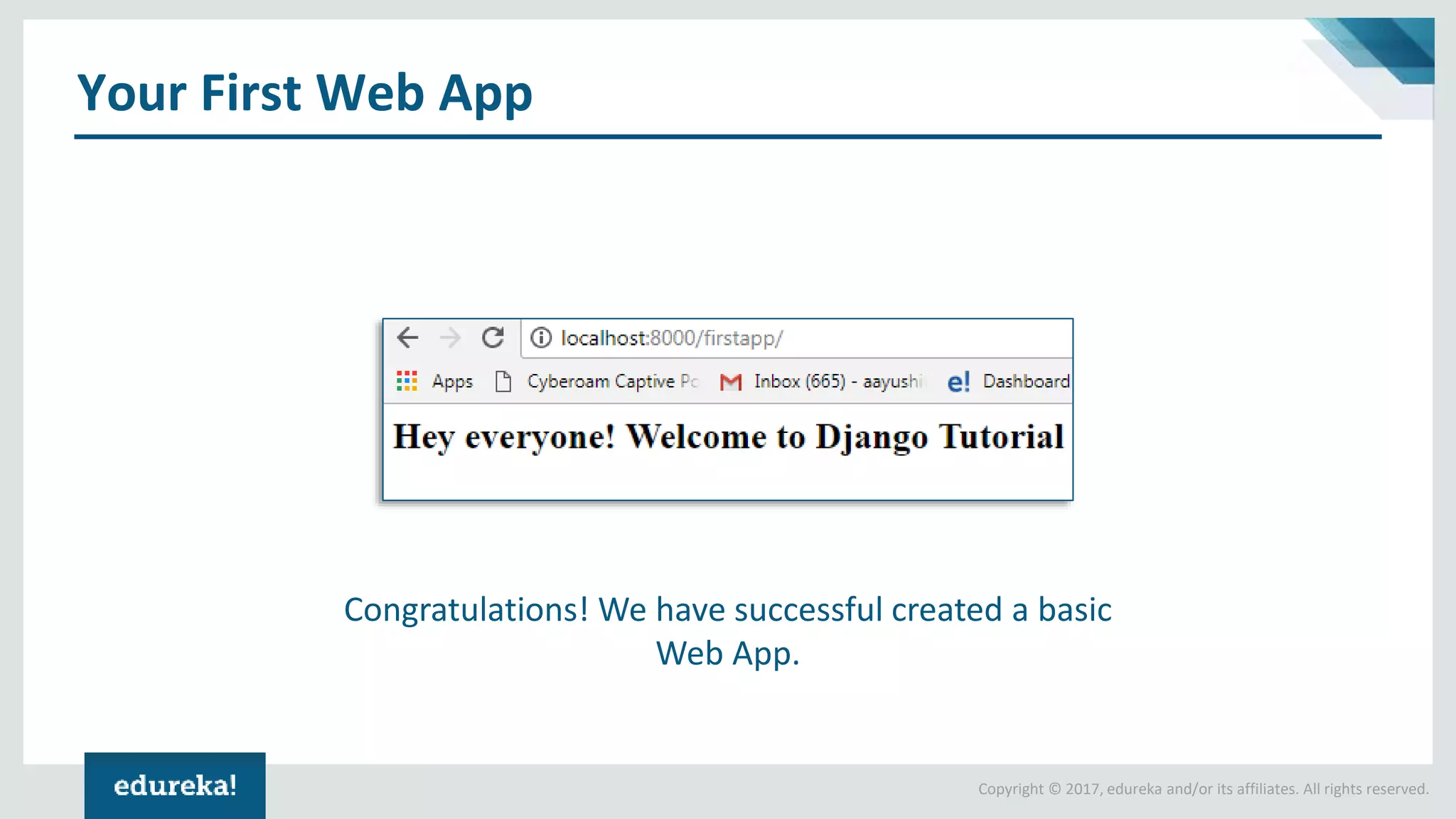Open Cyberoam Captive Portal bookmark
1456x819 pixels.
pos(613,382)
